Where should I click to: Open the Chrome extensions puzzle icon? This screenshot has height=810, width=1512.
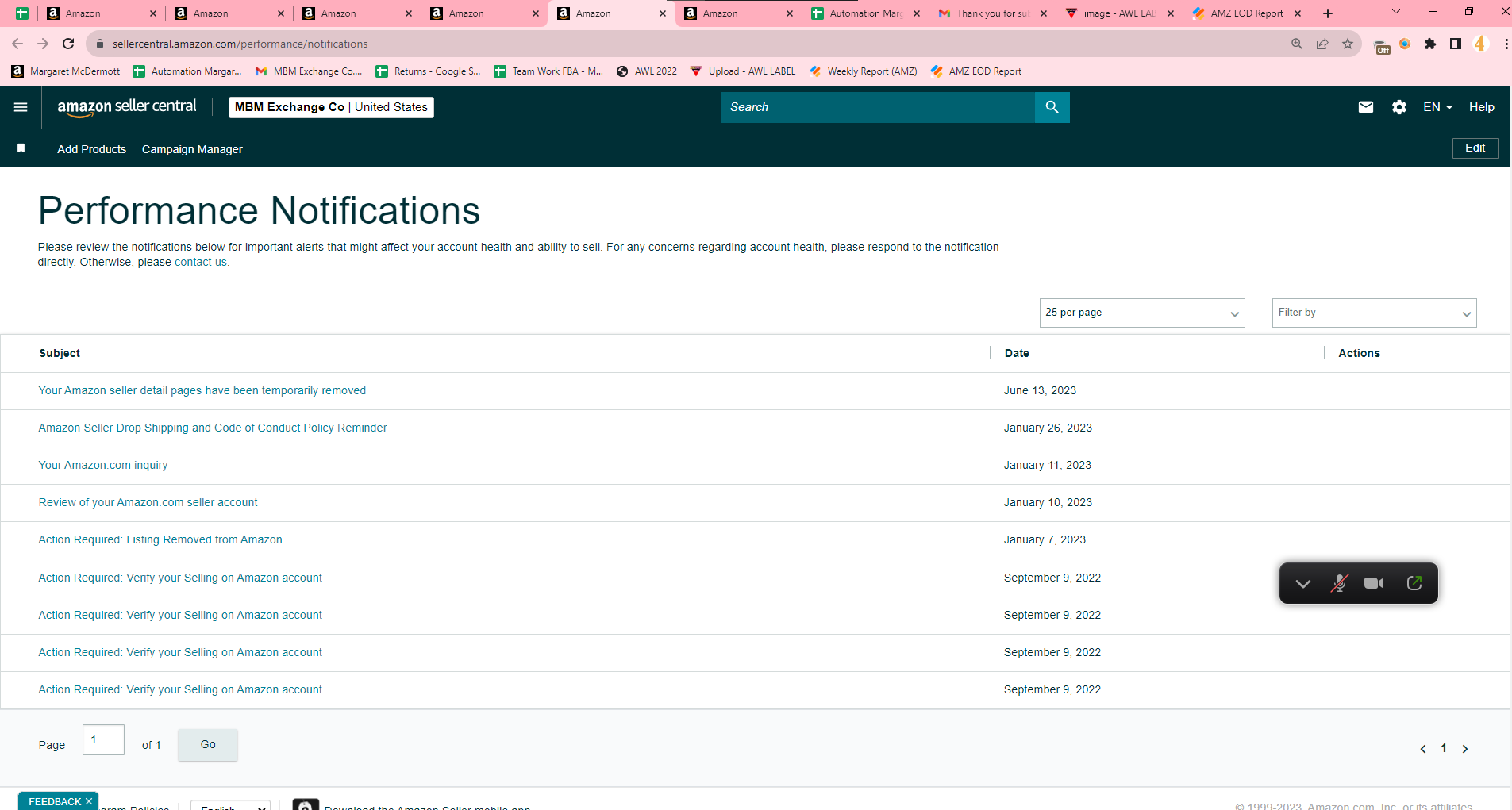tap(1430, 44)
